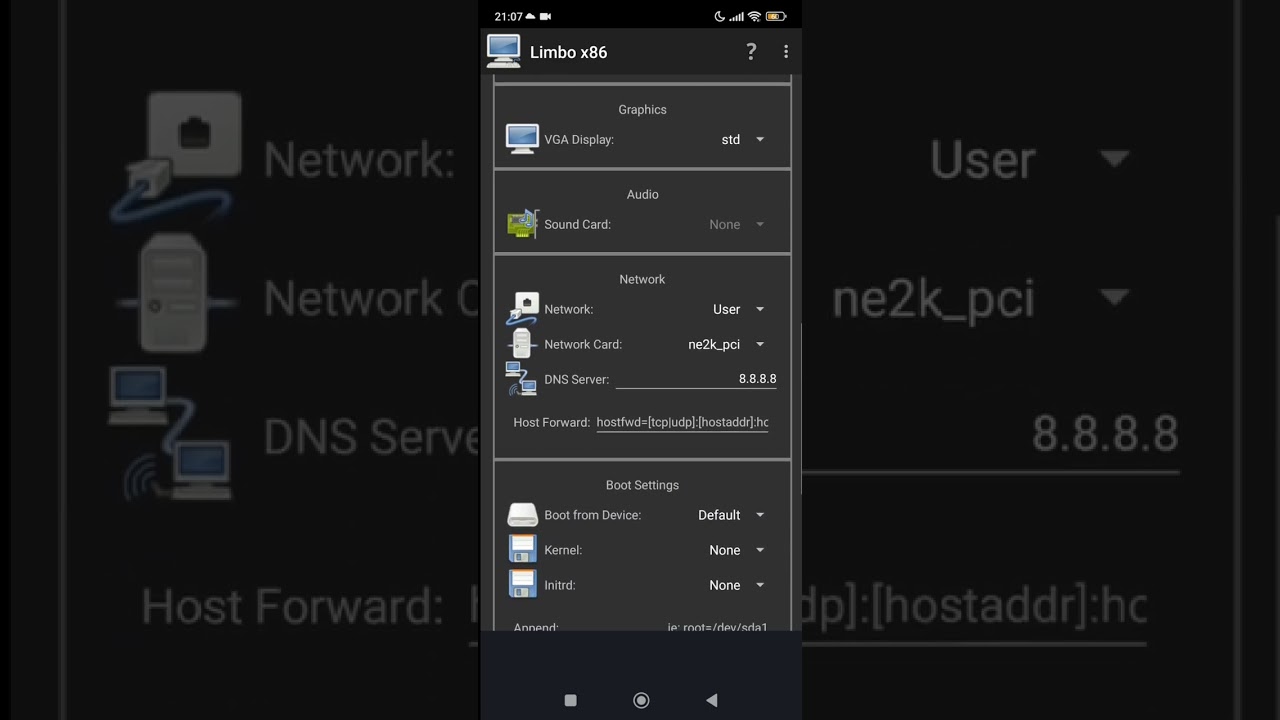The image size is (1280, 720).
Task: Tap the VGA Display monitor icon
Action: point(522,139)
